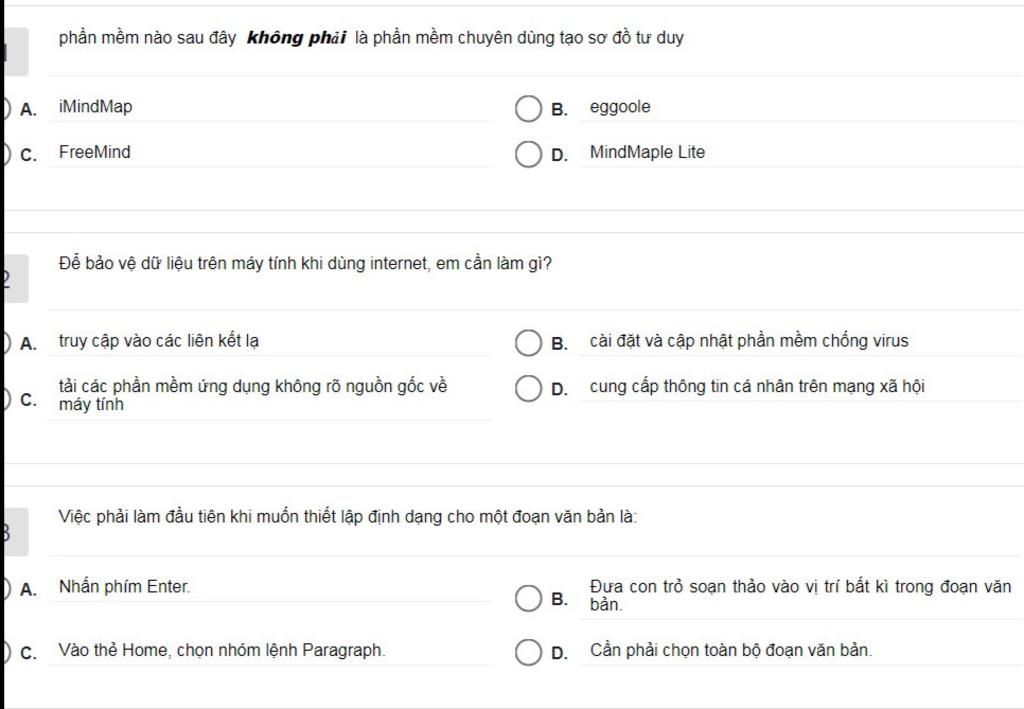Pick radio for Vào thẻ Home, chọn nhóm lệnh Paragraph
1024x709 pixels.
click(7, 652)
